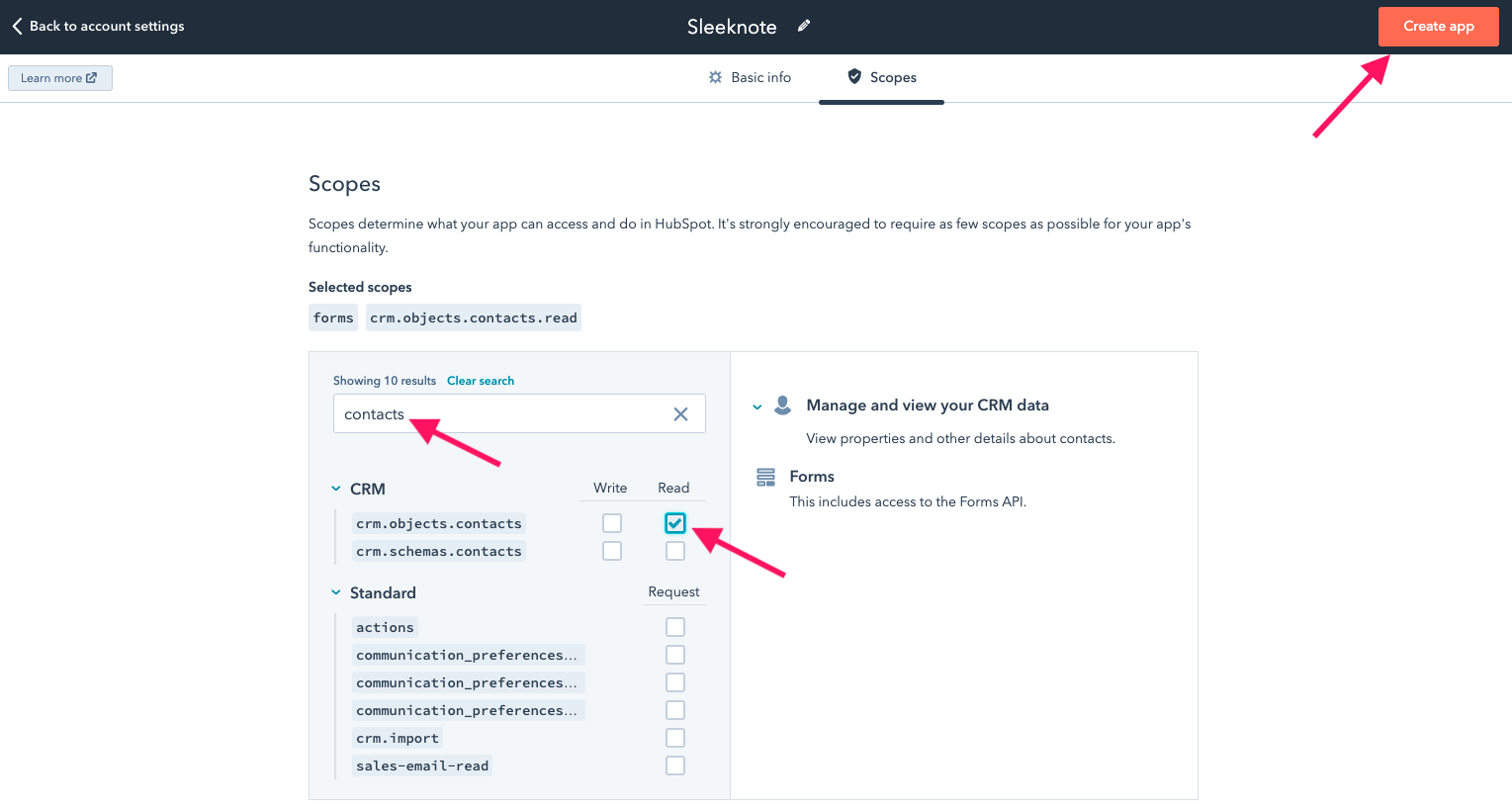Enable the sales-email-read scope checkbox
Screen dimensions: 1512x811
point(675,766)
